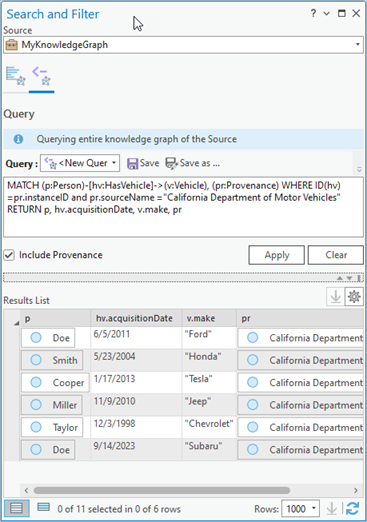Image resolution: width=367 pixels, height=522 pixels.
Task: Select provenance entity in the Tesla row
Action: (301, 383)
